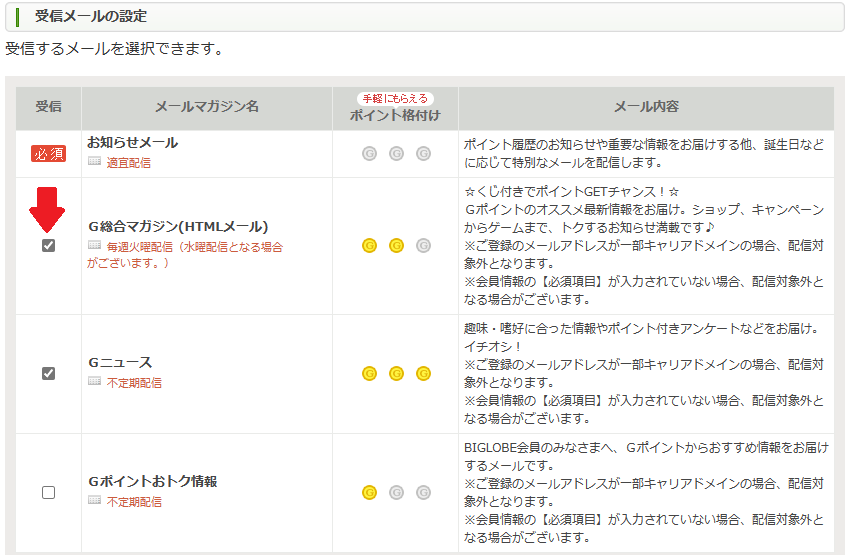Click the 必須 badge for お知らせメール
Image resolution: width=853 pixels, height=555 pixels.
coord(48,154)
